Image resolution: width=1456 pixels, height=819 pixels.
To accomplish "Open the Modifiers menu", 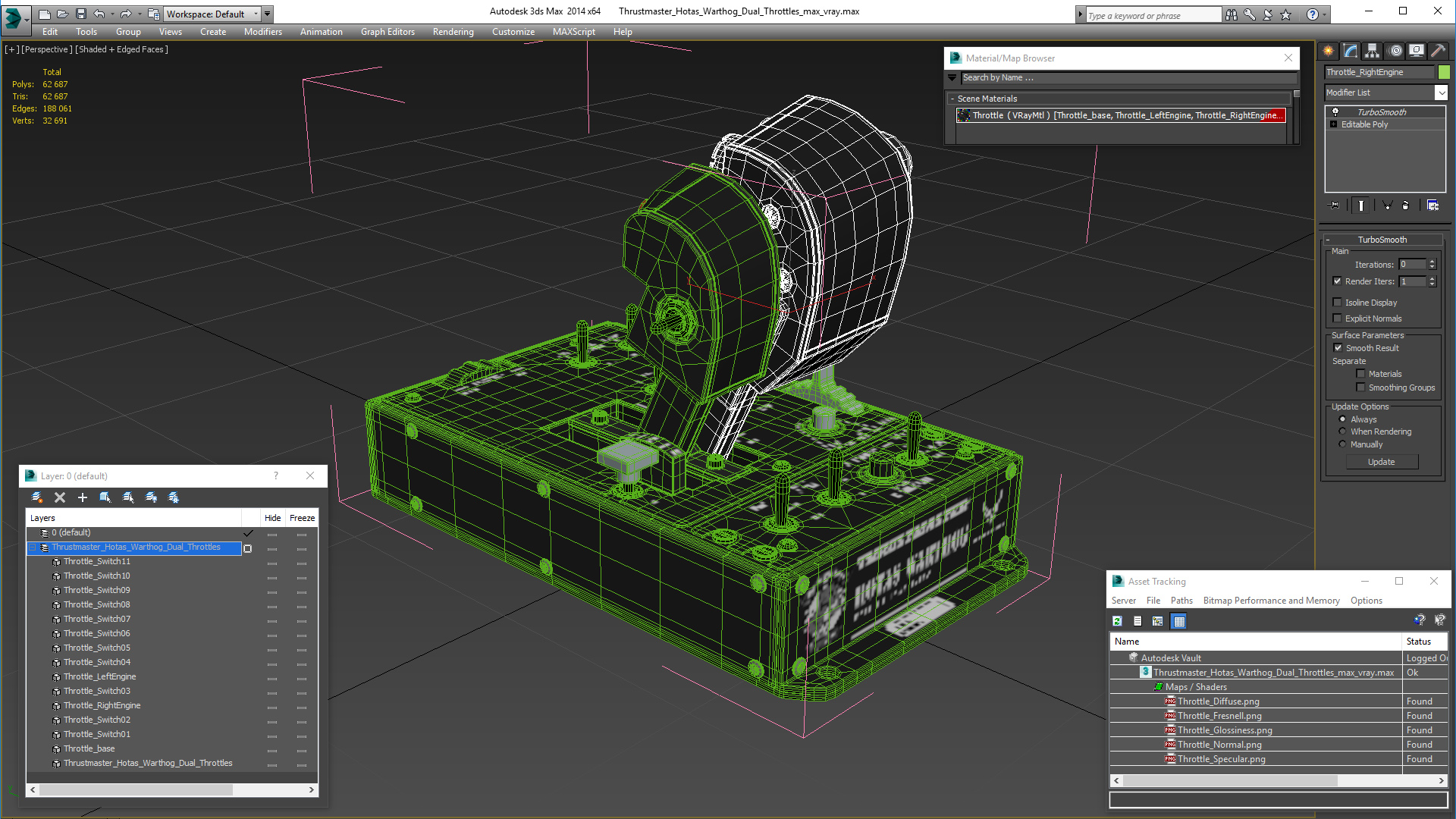I will (263, 32).
